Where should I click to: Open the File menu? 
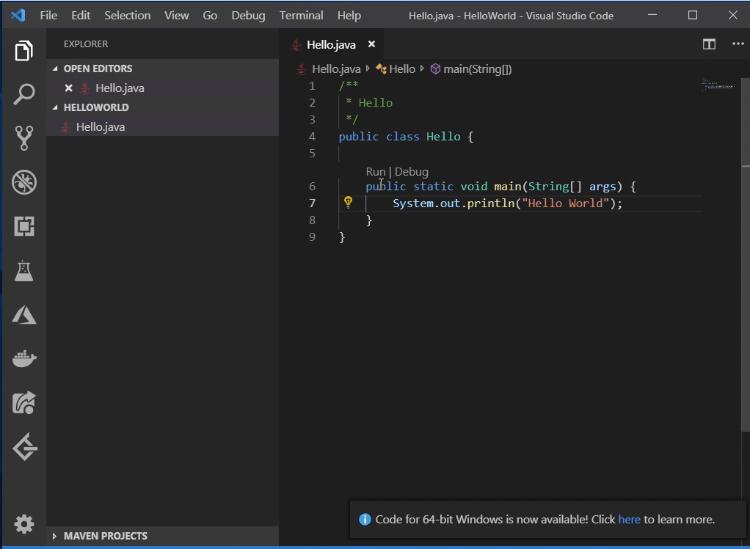click(x=48, y=15)
